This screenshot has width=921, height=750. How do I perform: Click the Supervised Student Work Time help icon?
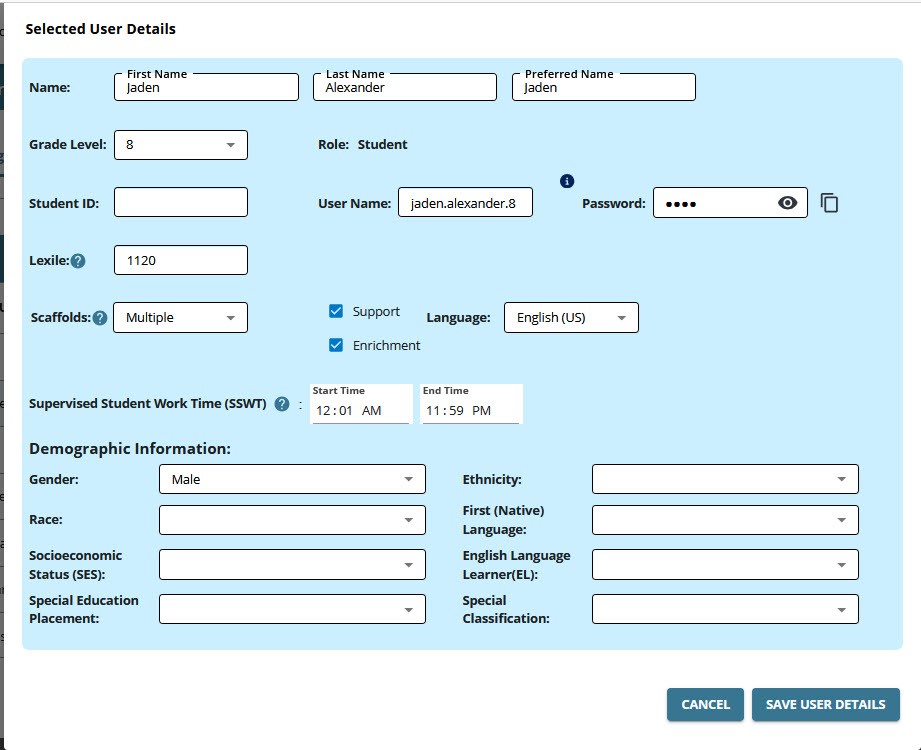click(x=282, y=404)
